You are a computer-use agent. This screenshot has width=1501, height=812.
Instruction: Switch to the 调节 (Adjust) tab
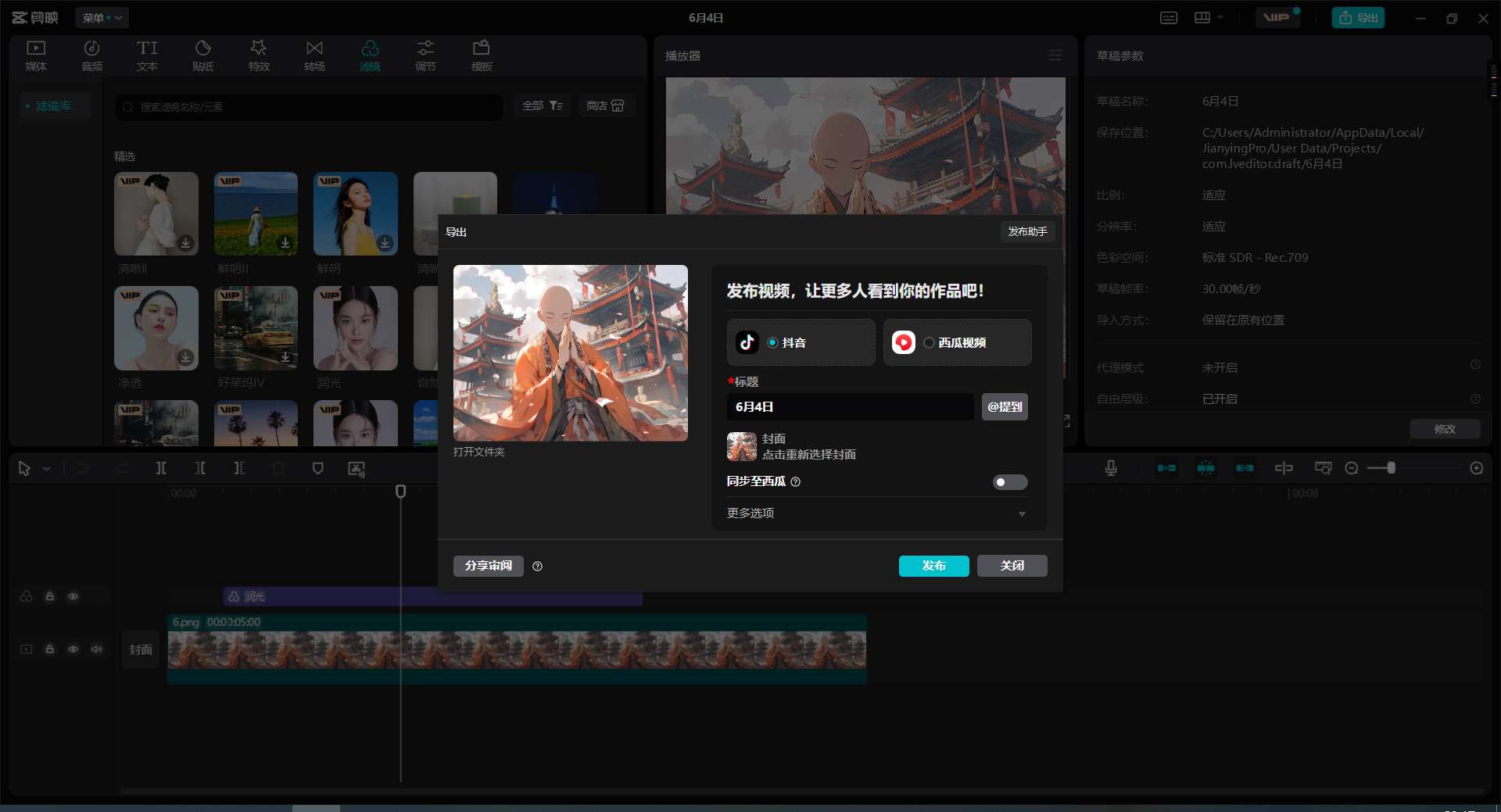point(425,55)
